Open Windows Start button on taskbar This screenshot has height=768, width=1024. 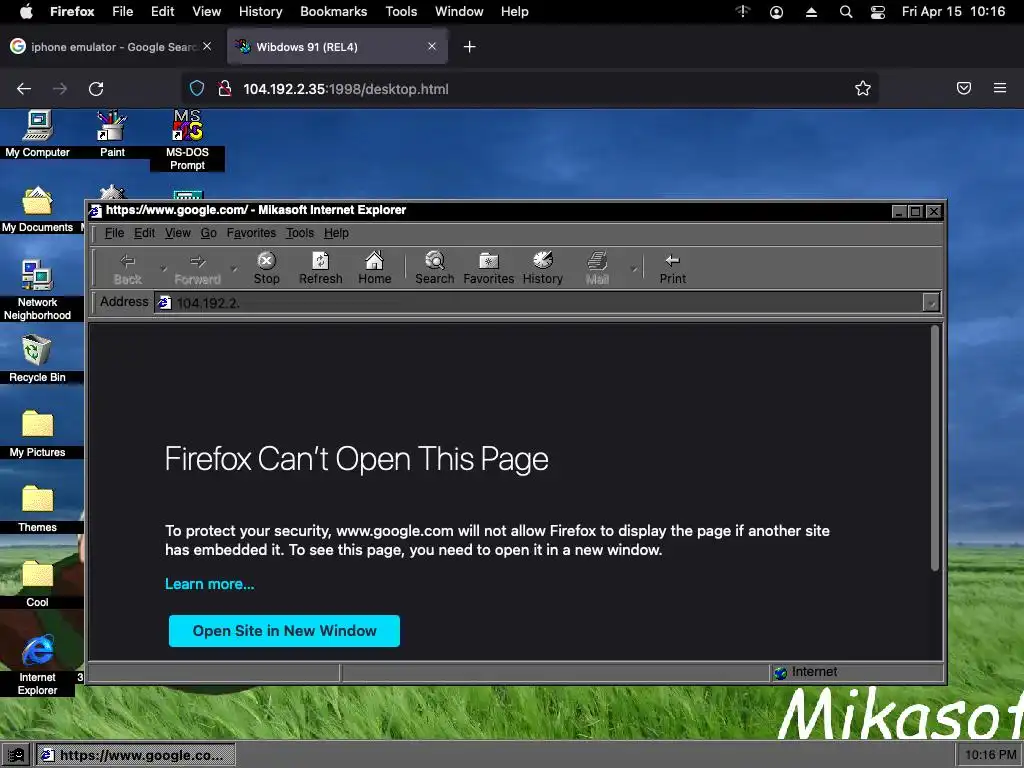tap(16, 756)
